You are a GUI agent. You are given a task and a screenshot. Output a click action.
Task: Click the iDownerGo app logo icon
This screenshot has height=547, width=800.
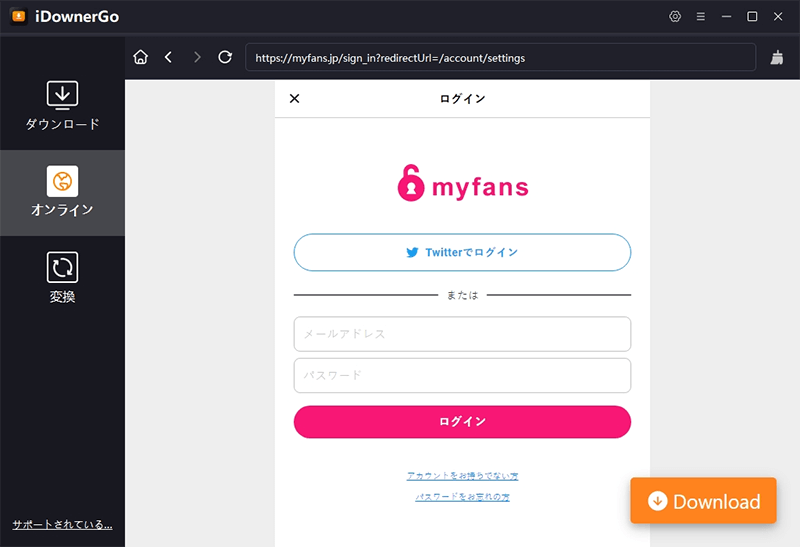19,16
